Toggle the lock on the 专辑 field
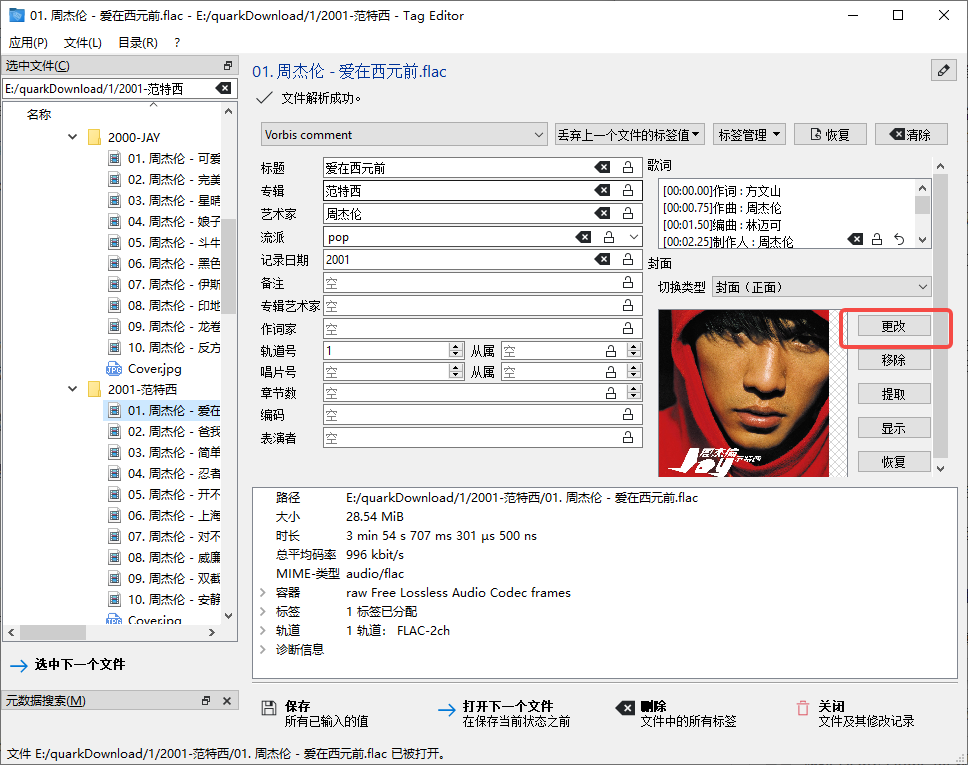 628,190
